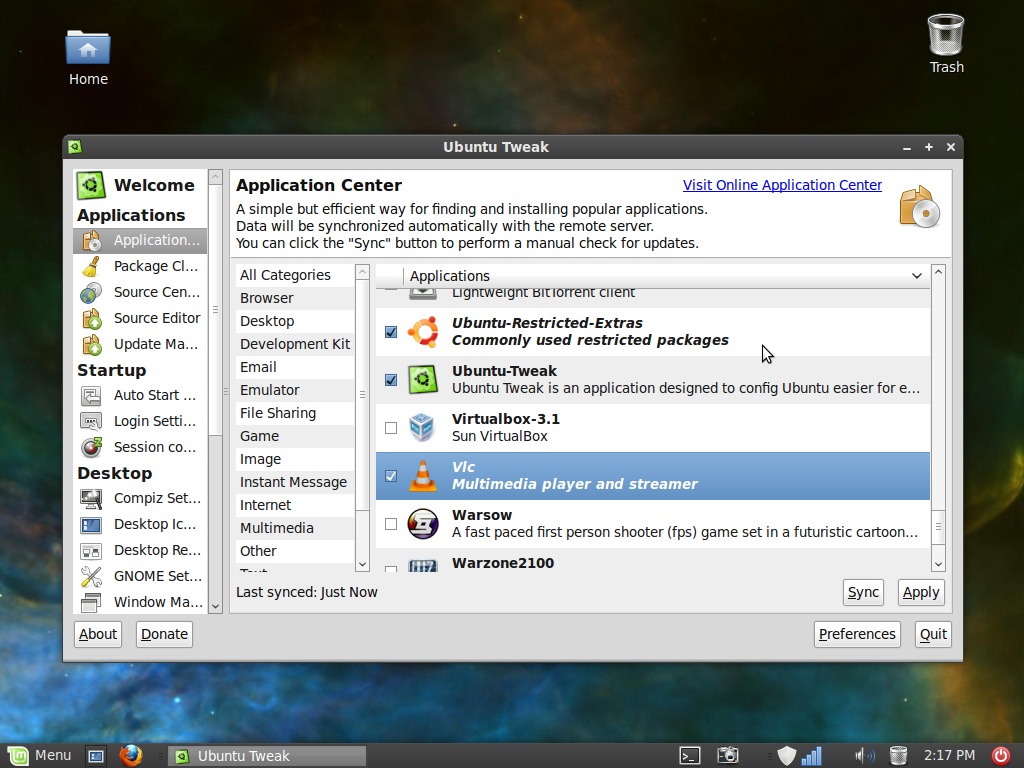Open the network signal tray icon
The height and width of the screenshot is (768, 1024).
pyautogui.click(x=812, y=756)
